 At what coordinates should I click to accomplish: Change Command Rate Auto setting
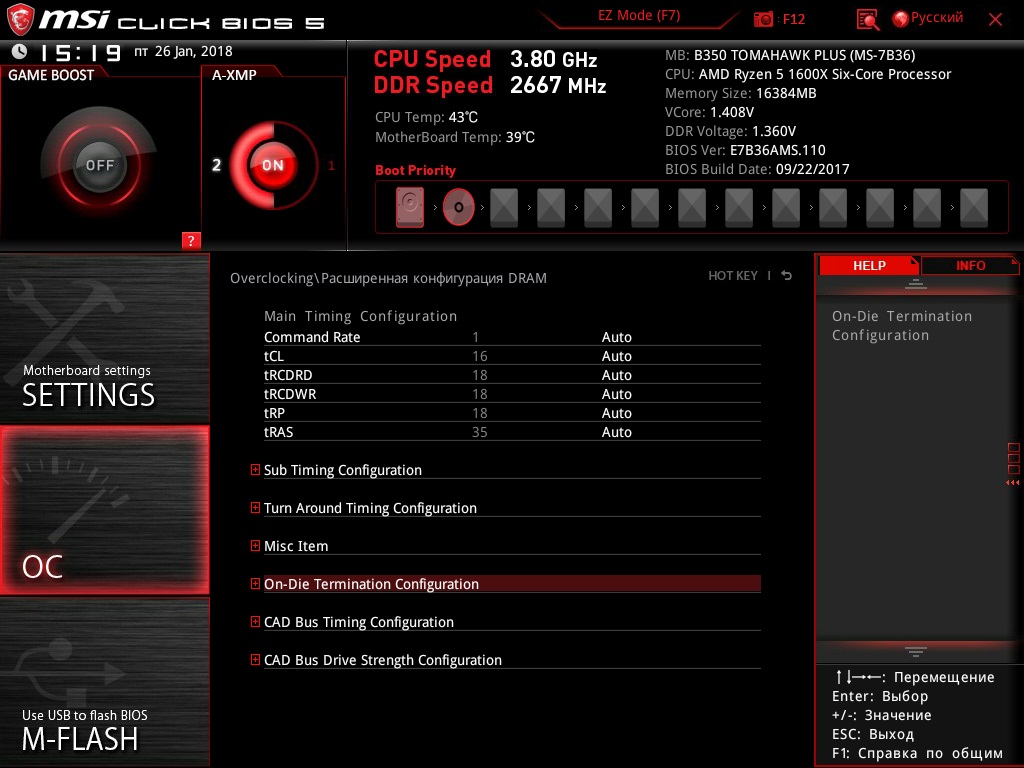616,337
